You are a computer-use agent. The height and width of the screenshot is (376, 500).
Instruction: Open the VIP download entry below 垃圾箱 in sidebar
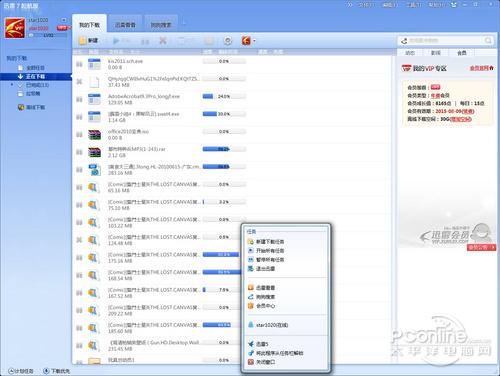click(32, 107)
